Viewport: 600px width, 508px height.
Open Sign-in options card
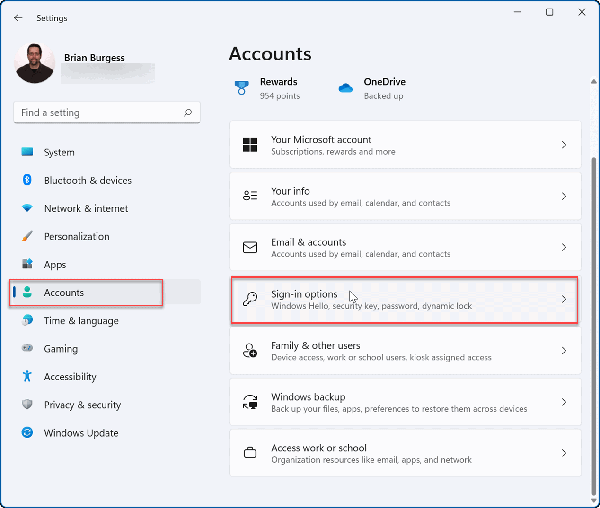[404, 300]
